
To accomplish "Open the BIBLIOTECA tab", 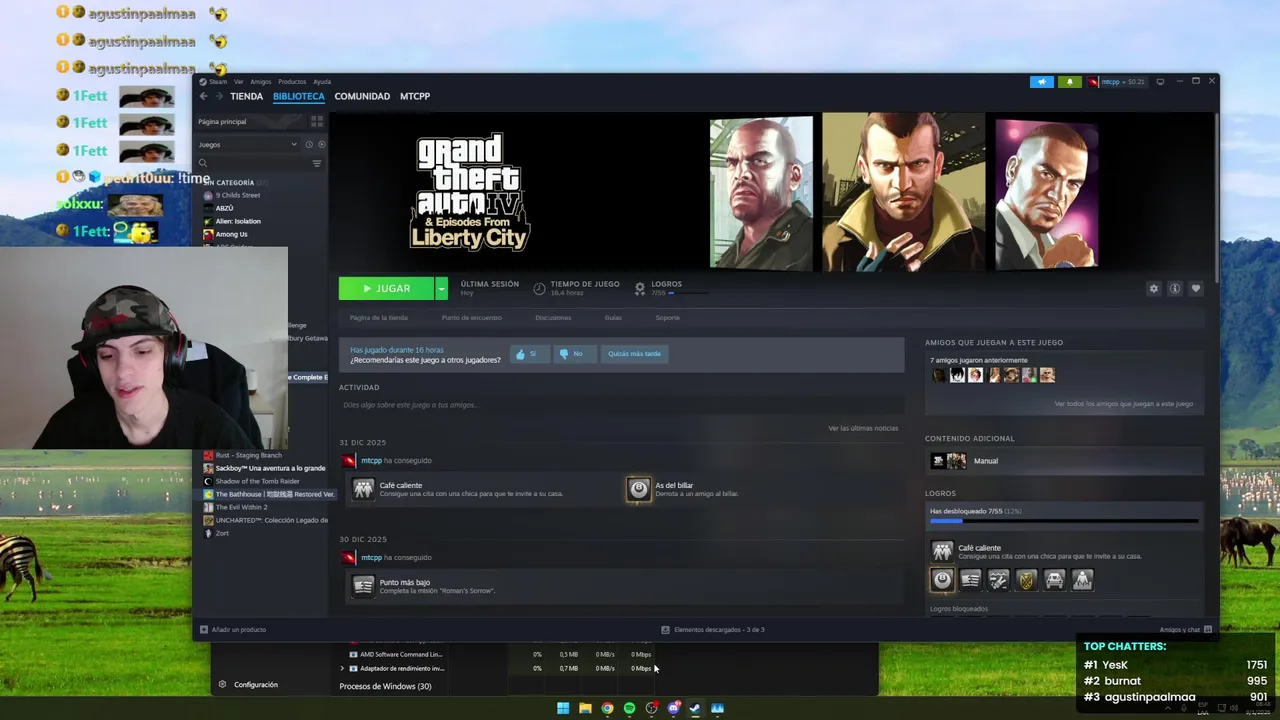I will [298, 96].
